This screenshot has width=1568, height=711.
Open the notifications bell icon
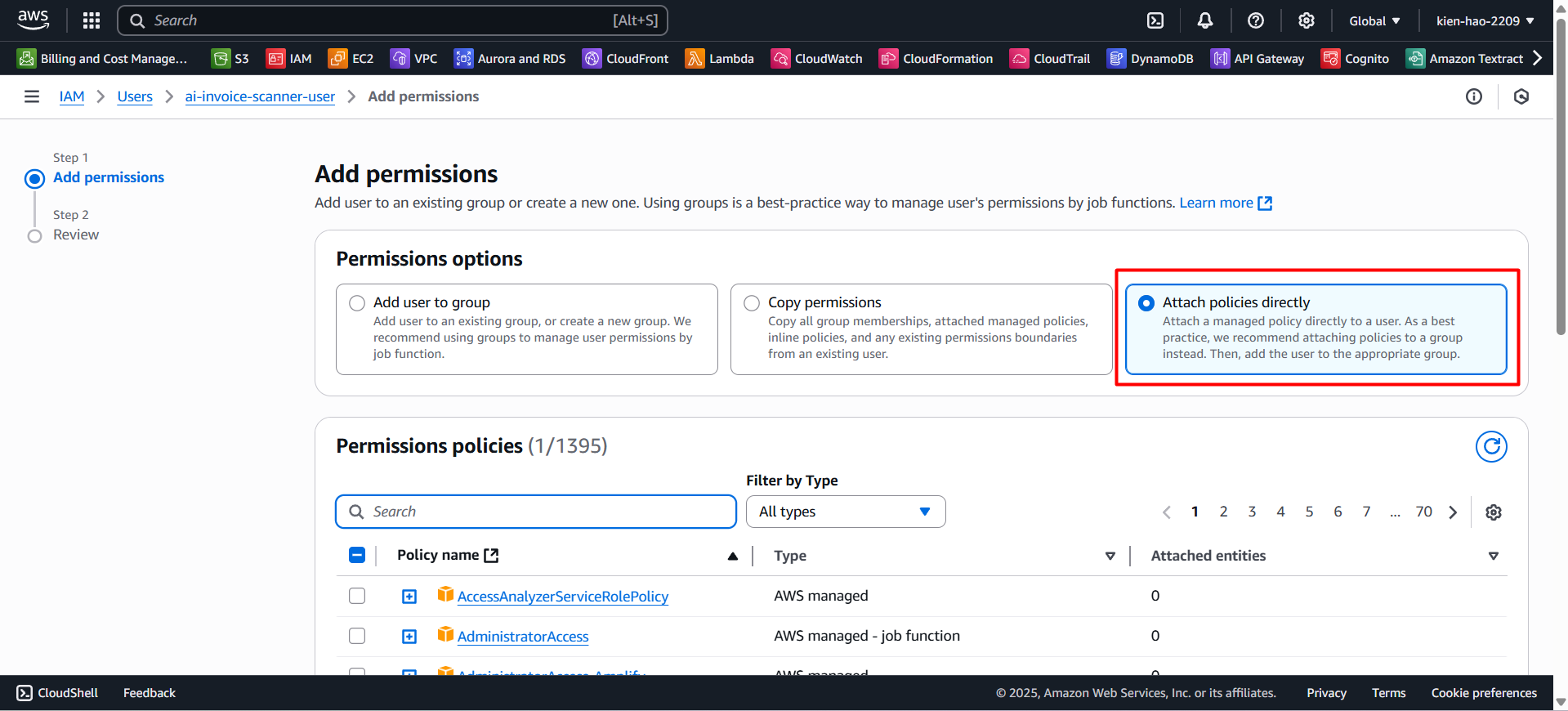pyautogui.click(x=1205, y=20)
